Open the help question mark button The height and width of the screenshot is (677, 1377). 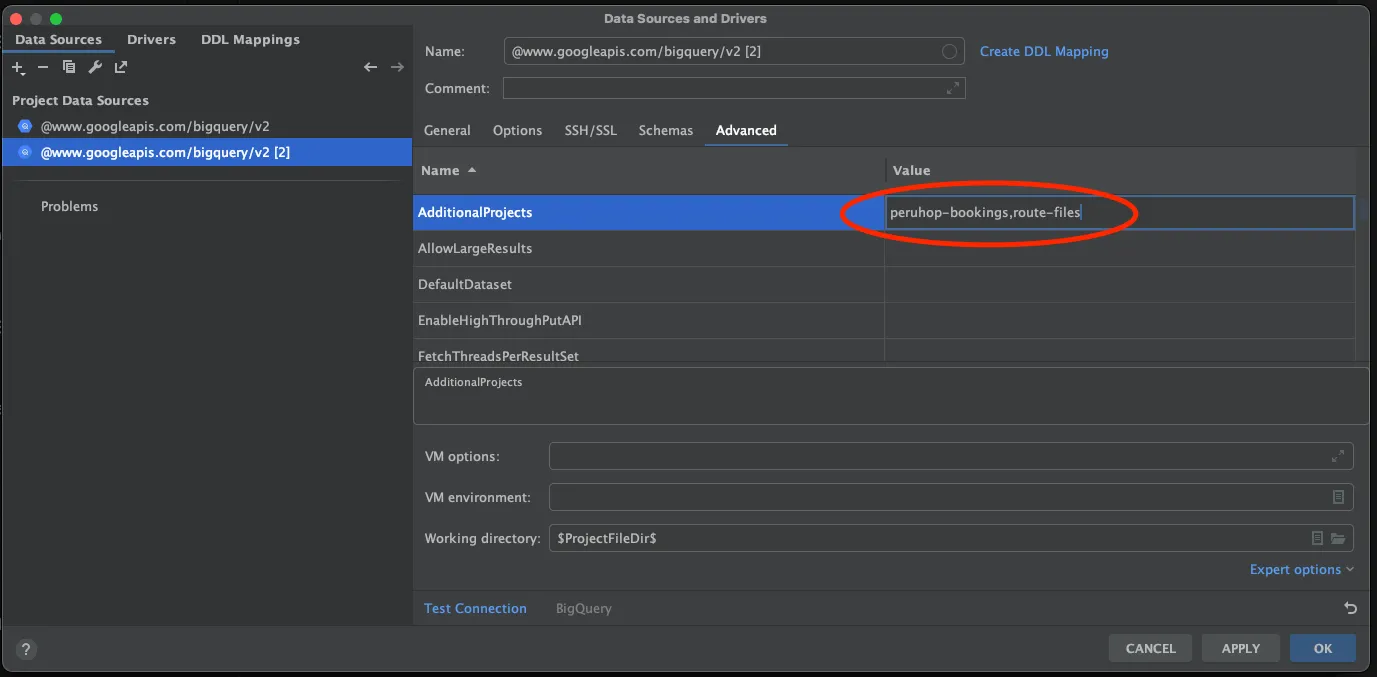(27, 649)
